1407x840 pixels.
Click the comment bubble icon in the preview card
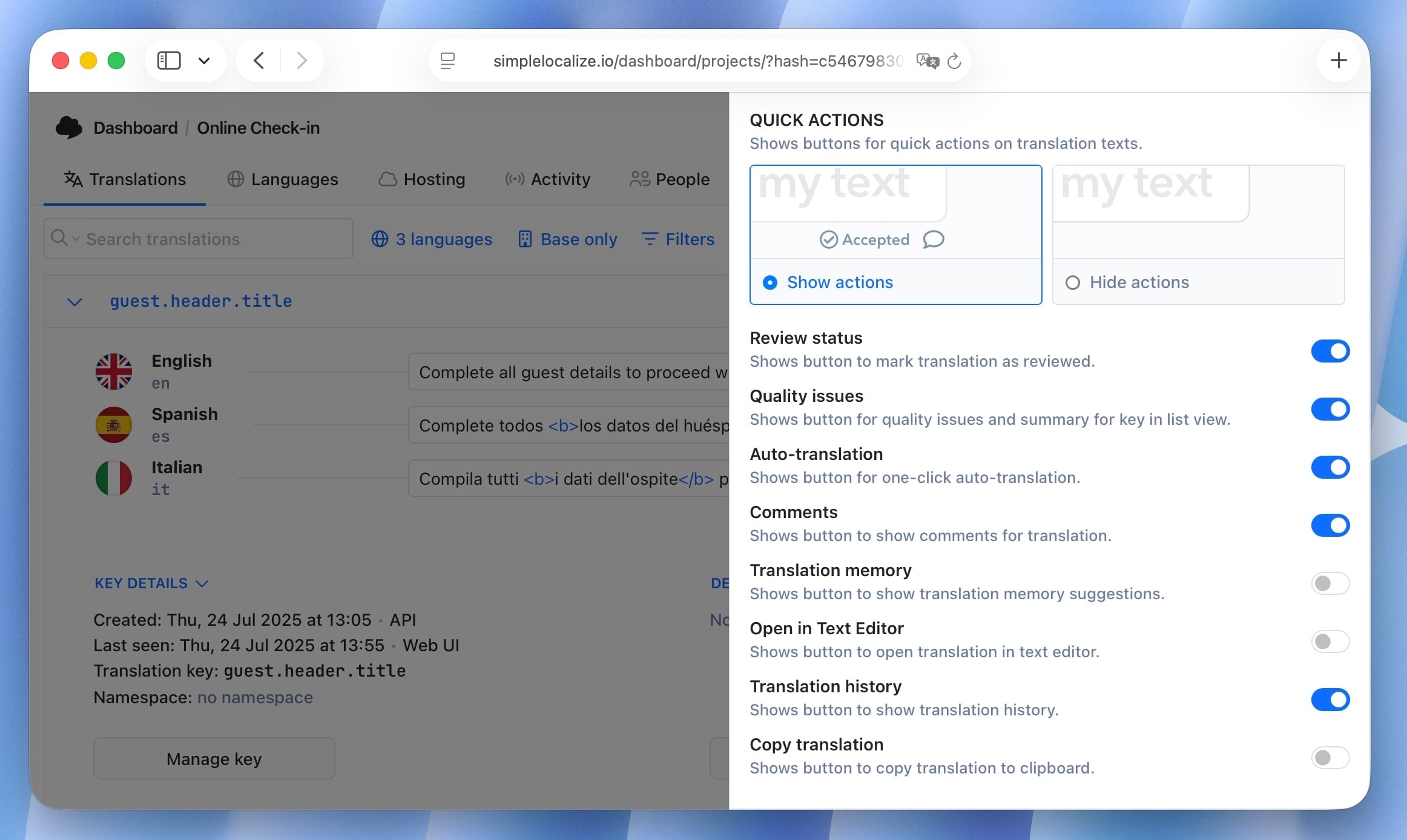[x=934, y=240]
